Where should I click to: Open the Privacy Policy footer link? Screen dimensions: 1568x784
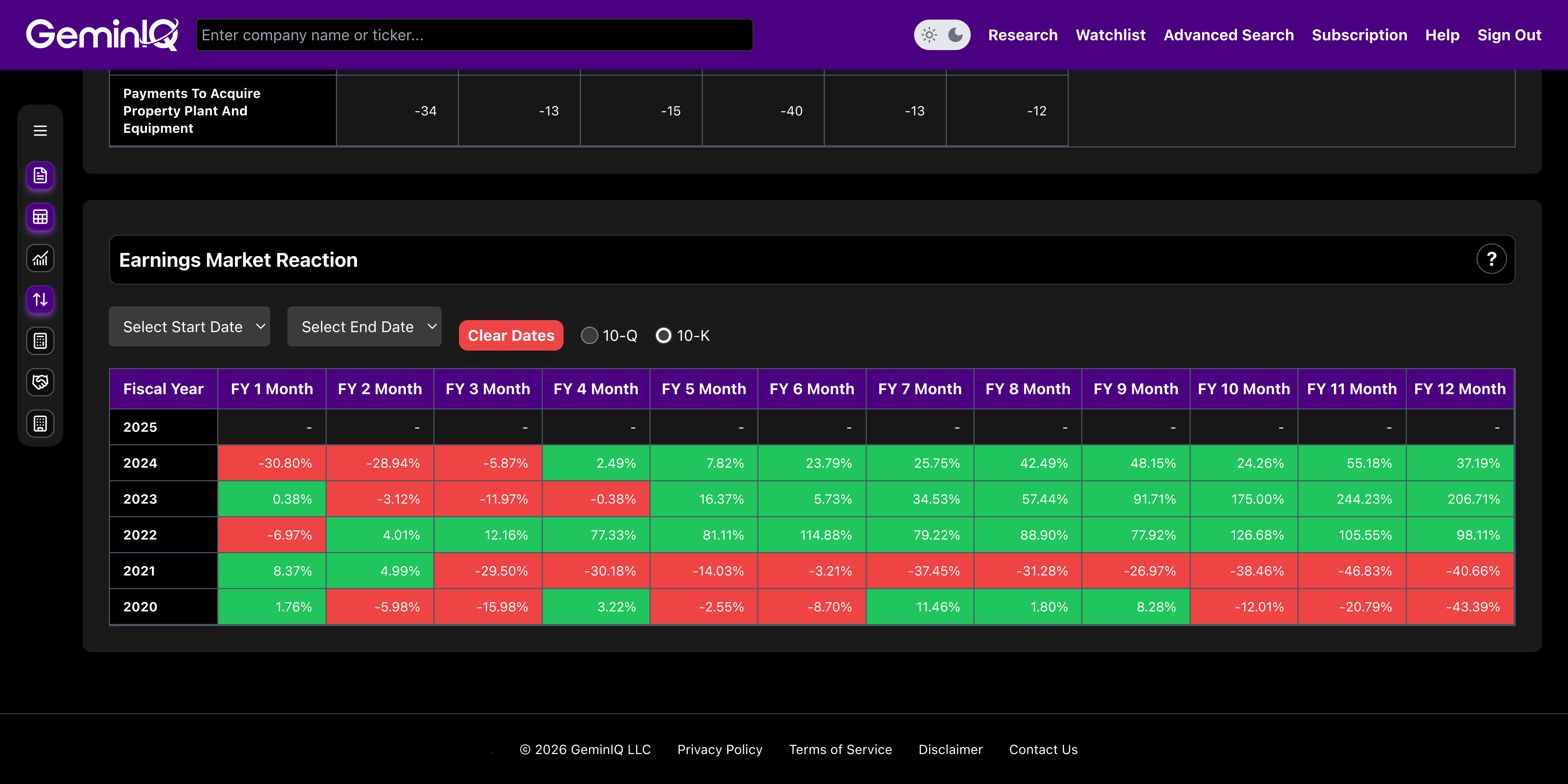[719, 750]
